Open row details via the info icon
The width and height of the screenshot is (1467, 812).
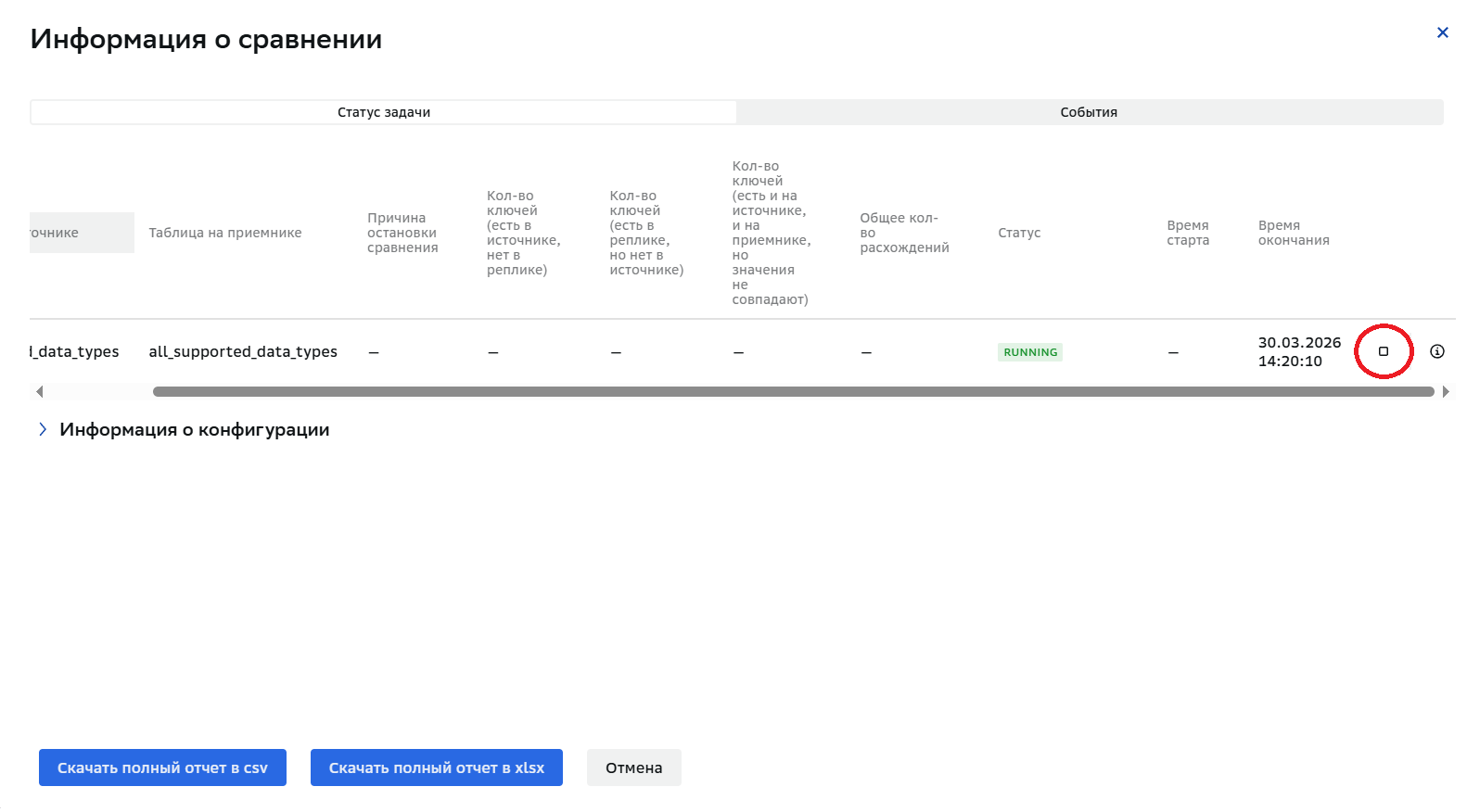click(1437, 351)
